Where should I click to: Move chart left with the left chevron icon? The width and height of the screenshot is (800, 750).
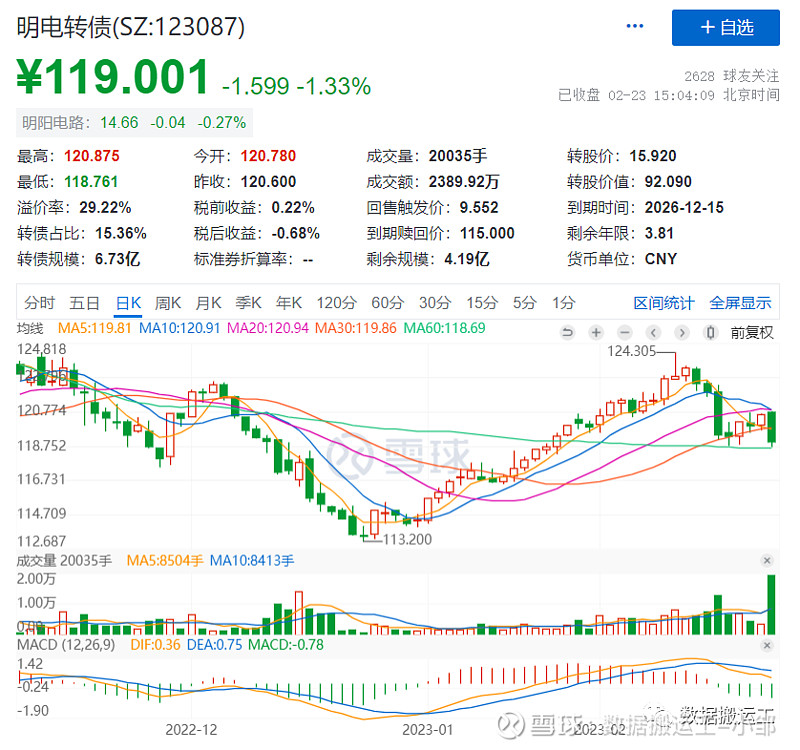point(653,333)
